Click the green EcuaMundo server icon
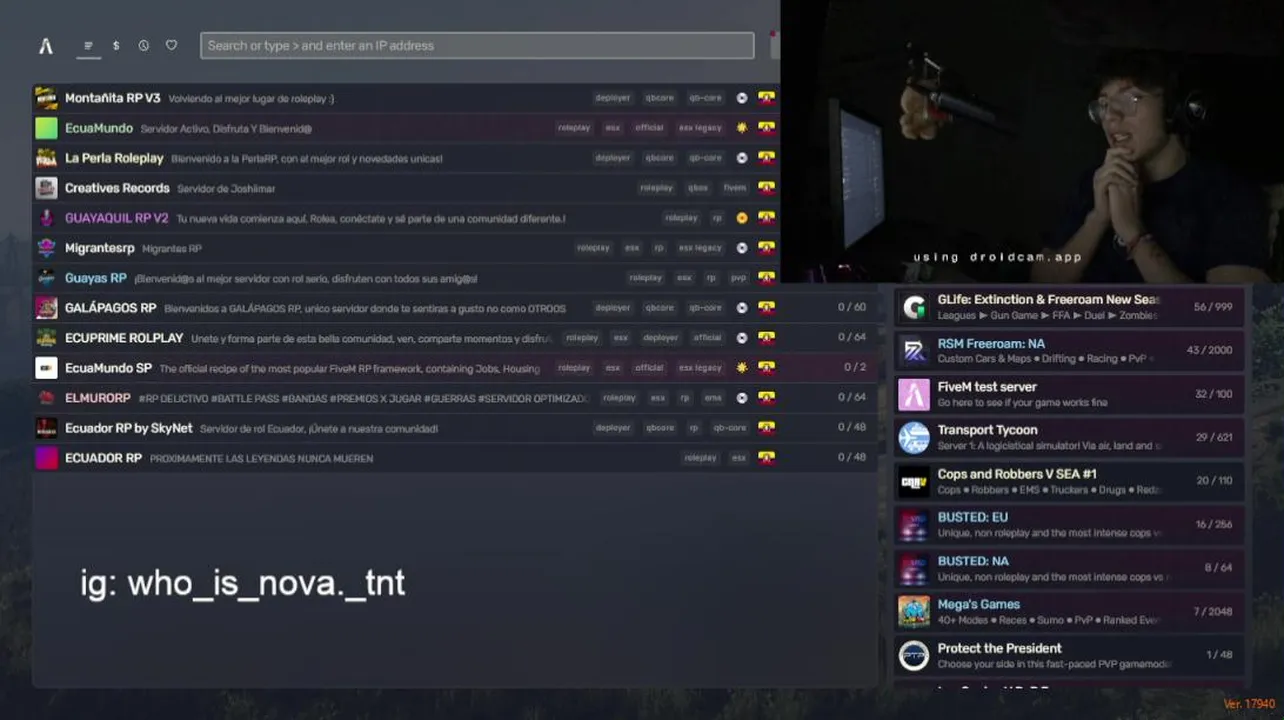This screenshot has width=1284, height=720. click(46, 128)
